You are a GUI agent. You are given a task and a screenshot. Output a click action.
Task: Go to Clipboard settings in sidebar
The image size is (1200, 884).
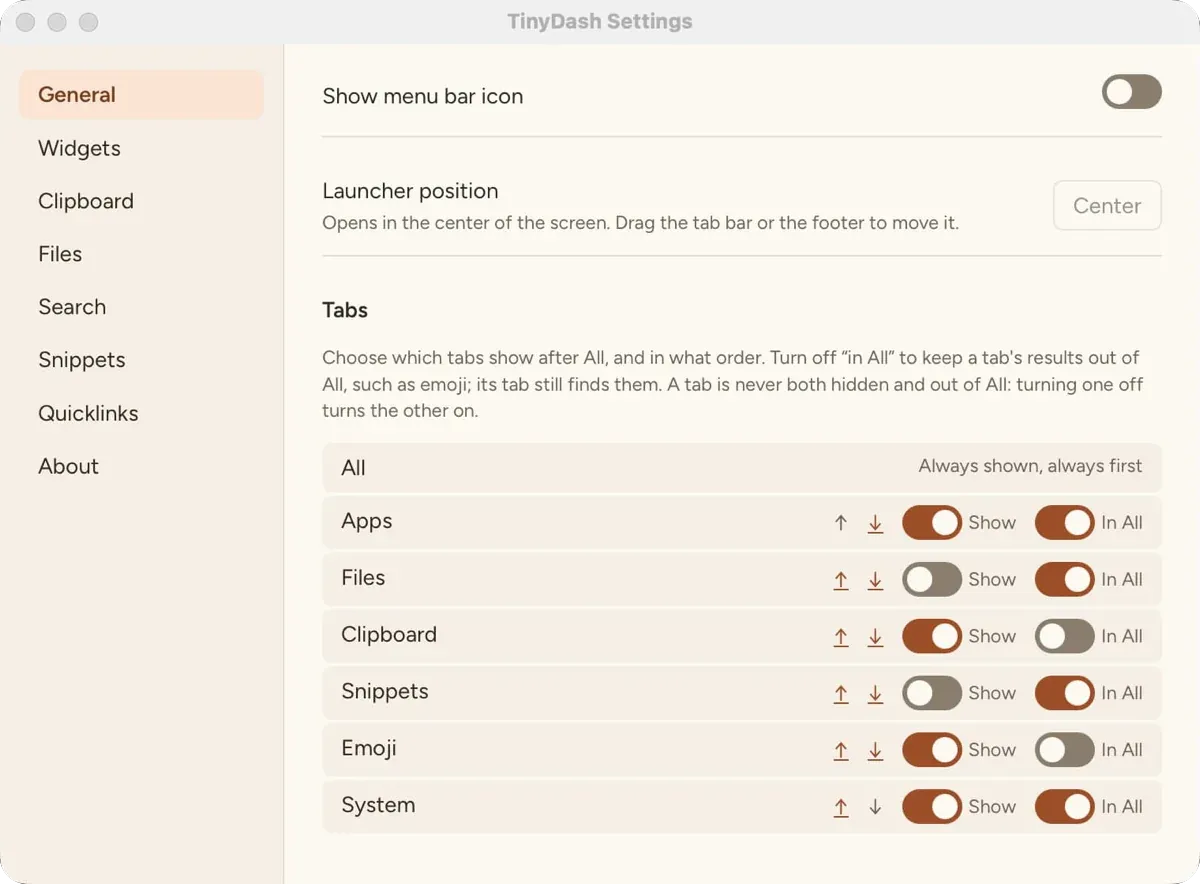[141, 201]
